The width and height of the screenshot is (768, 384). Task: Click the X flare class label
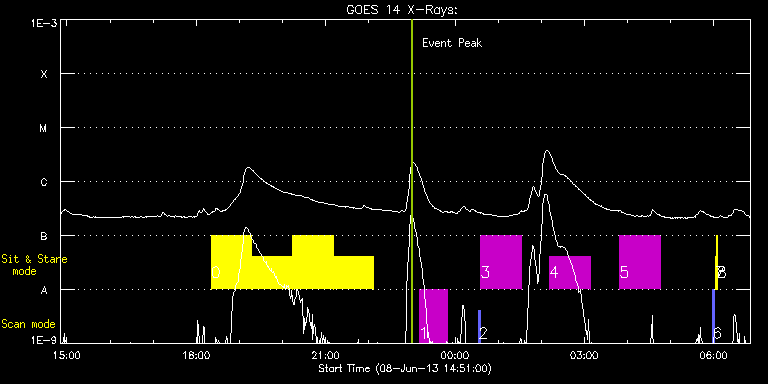click(44, 74)
